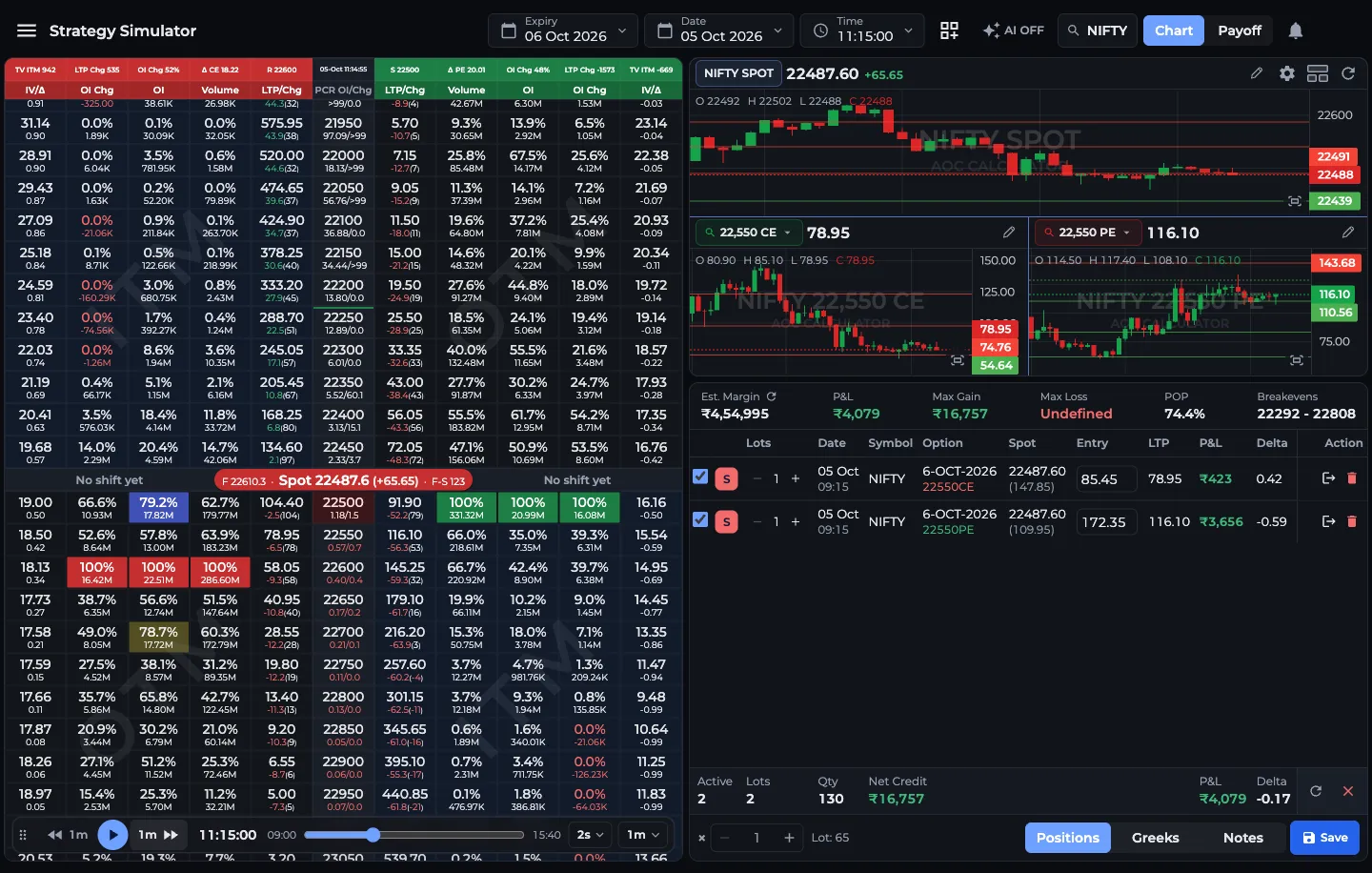Open the 1m interval dropdown
The image size is (1372, 873).
(x=642, y=835)
